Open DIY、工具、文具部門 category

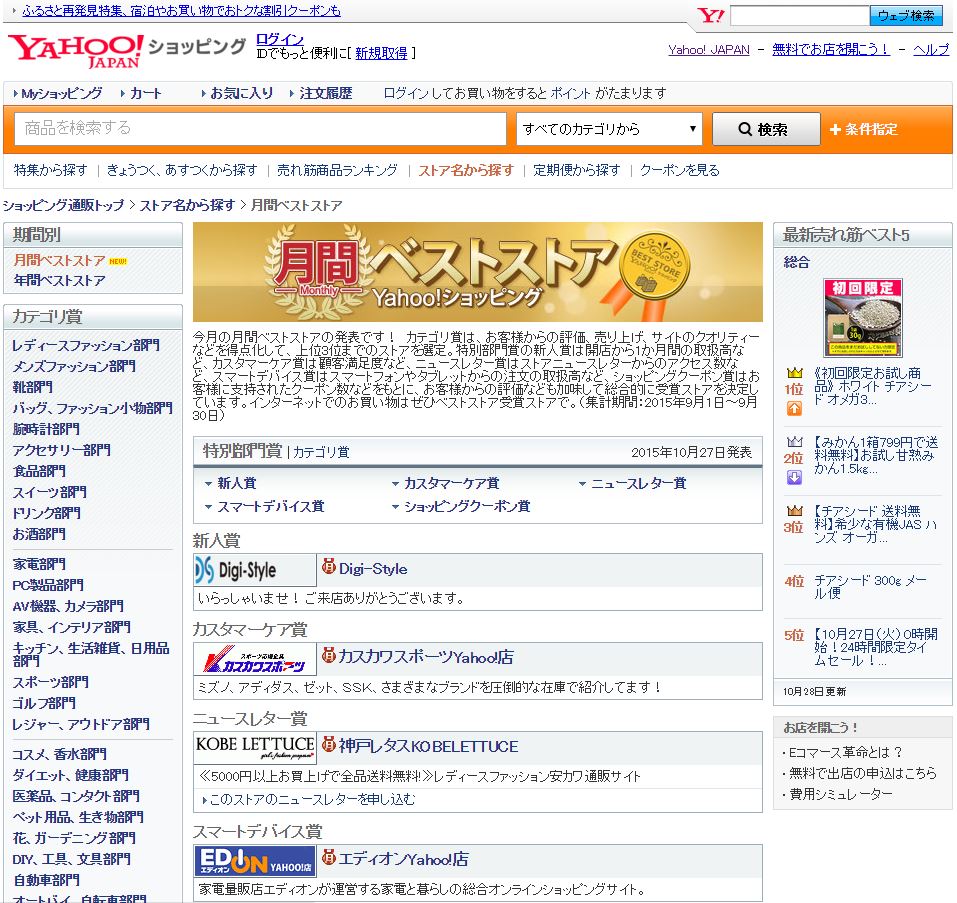[x=71, y=860]
